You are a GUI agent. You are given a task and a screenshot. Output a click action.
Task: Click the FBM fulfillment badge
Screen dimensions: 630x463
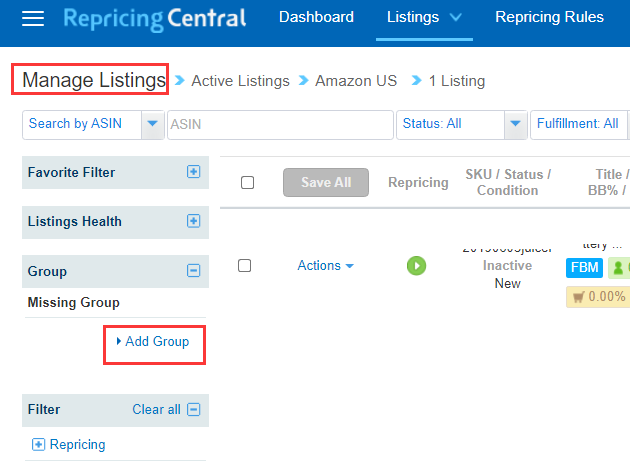point(584,267)
